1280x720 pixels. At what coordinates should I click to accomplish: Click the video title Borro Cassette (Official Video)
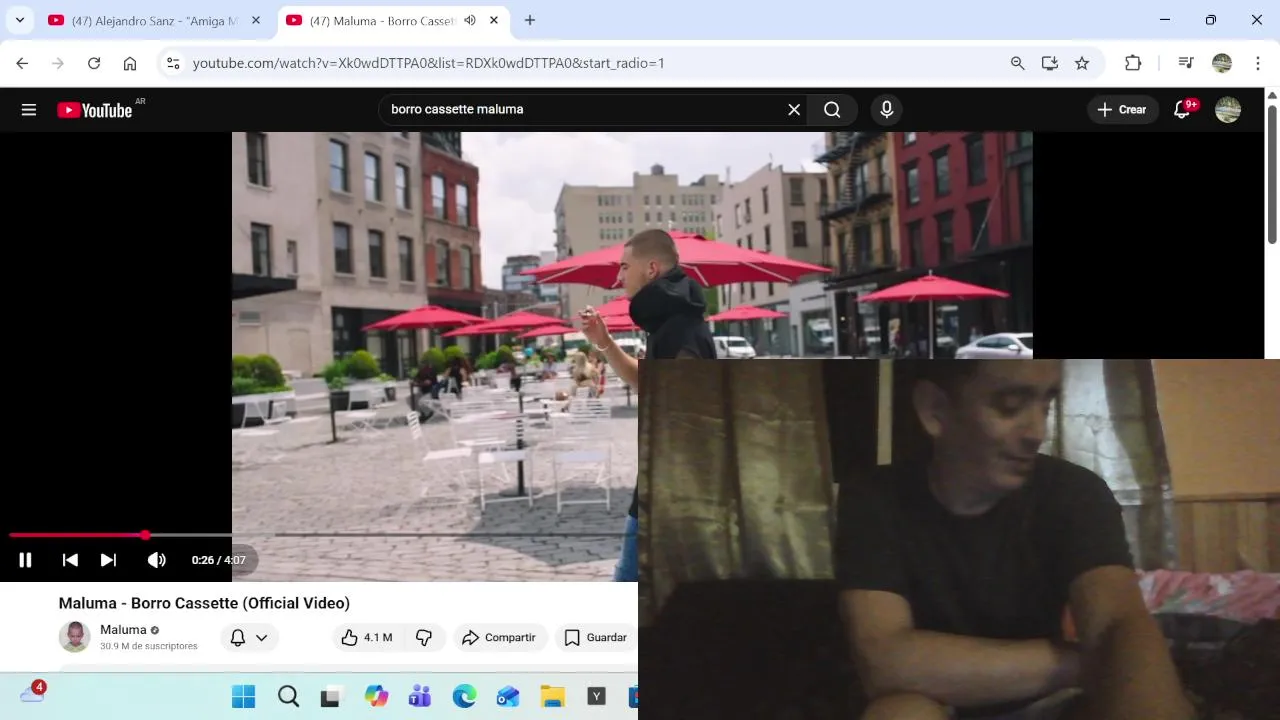click(204, 603)
